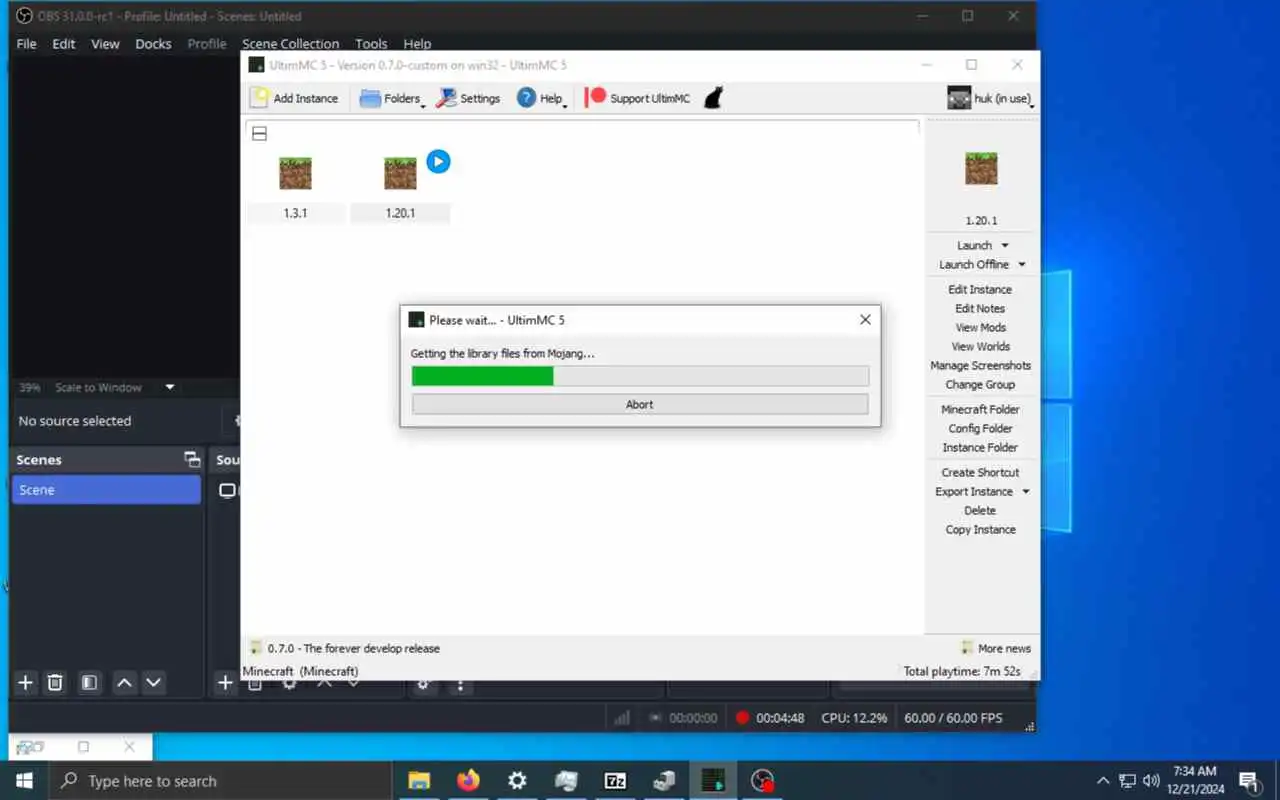Click Manage Screenshots
Screen dimensions: 1280x800
(980, 365)
